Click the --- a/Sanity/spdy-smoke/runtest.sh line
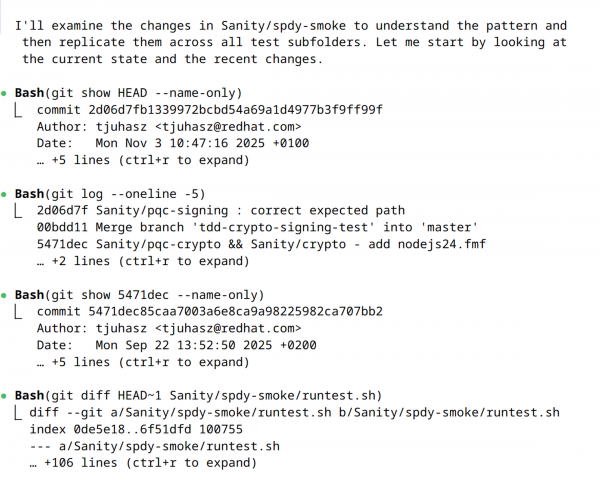 click(158, 447)
